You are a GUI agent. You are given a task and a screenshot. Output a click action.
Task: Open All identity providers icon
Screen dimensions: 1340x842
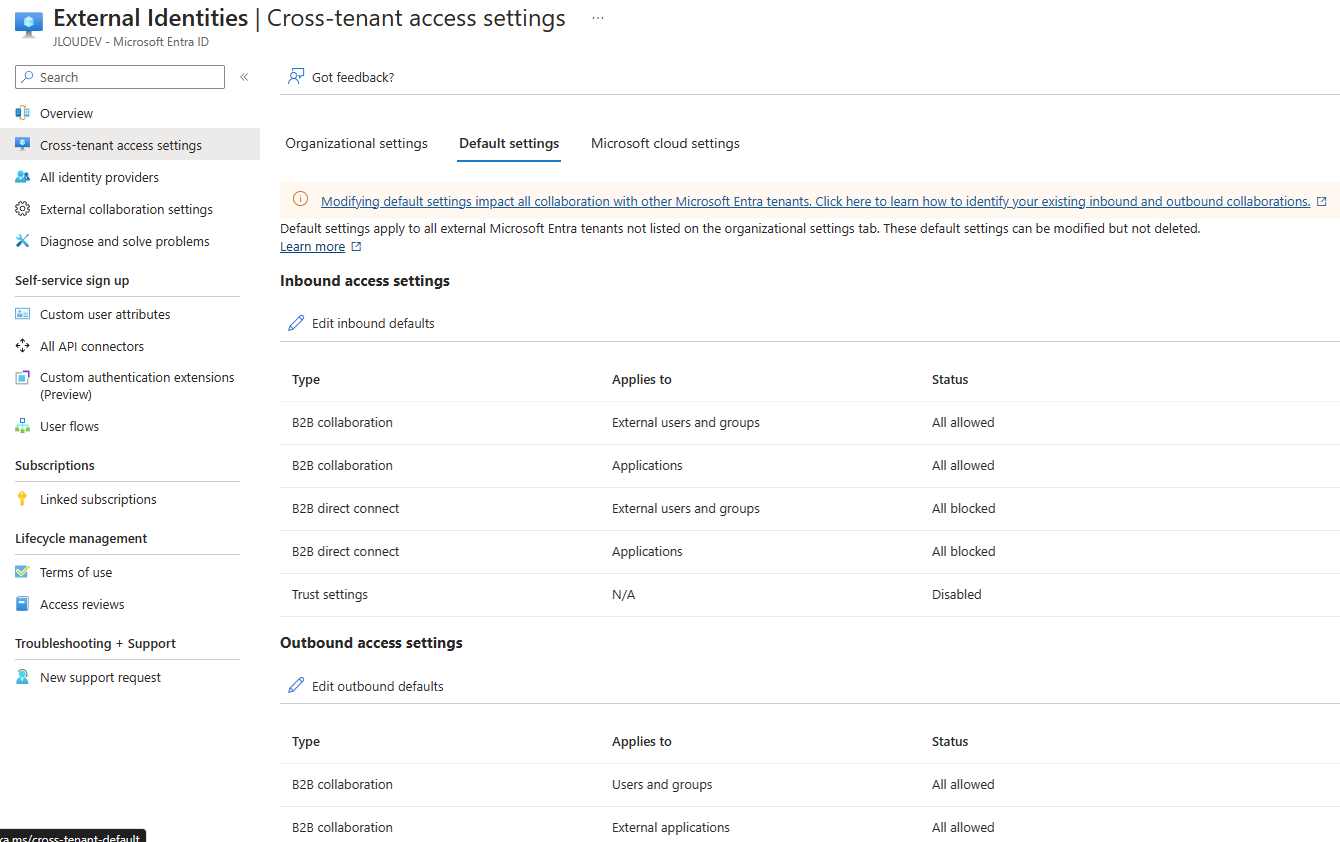point(22,177)
